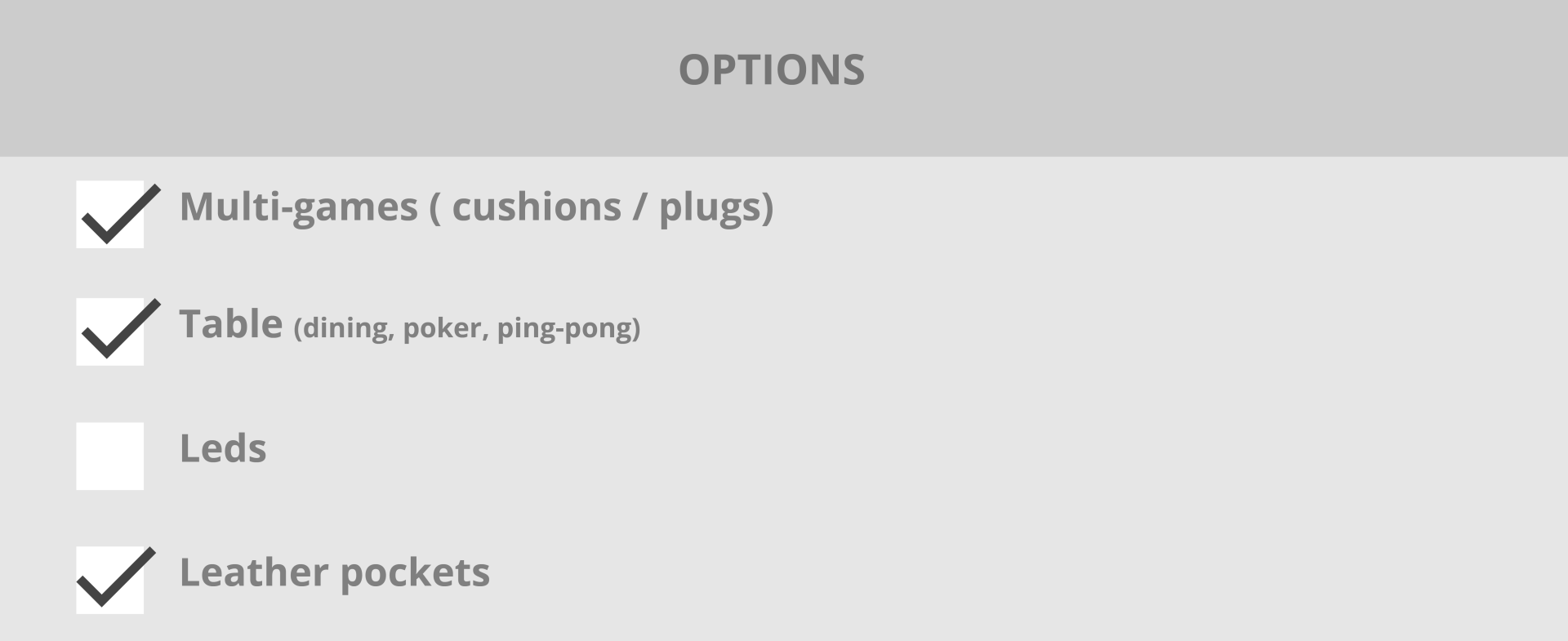Viewport: 1568px width, 641px height.
Task: Click the checkmark icon beside Table
Action: (x=121, y=328)
